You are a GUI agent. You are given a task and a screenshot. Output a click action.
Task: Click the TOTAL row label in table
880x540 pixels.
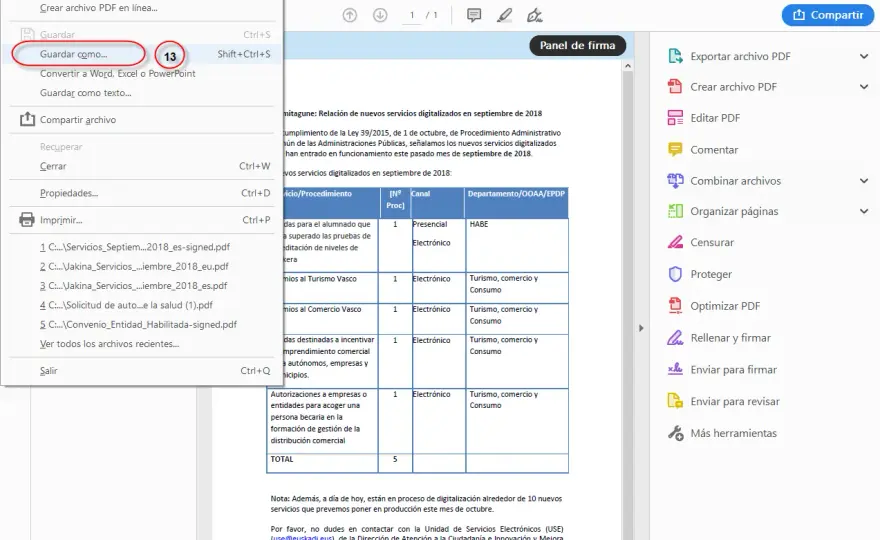[x=282, y=459]
